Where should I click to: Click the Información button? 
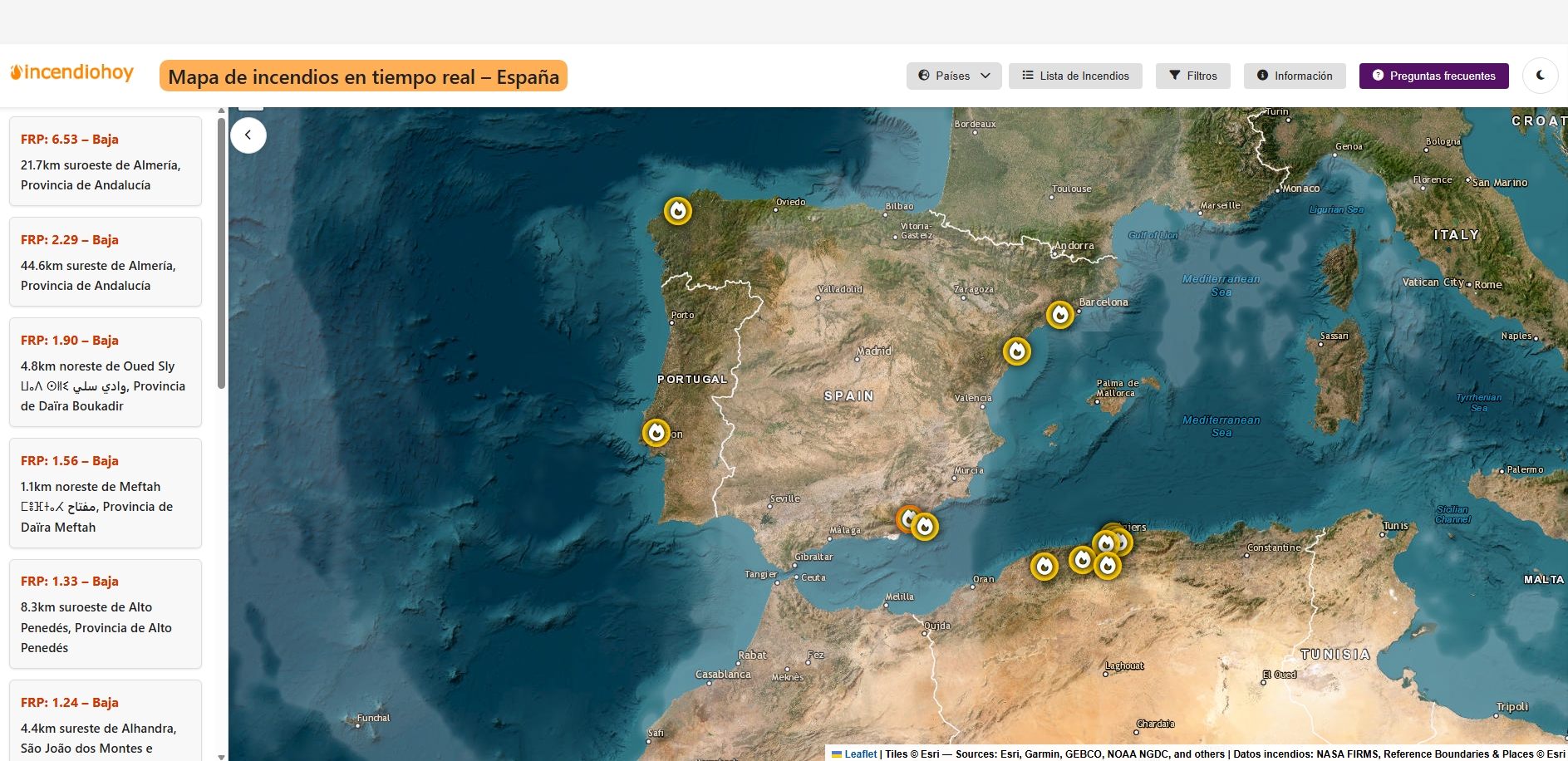[1294, 76]
